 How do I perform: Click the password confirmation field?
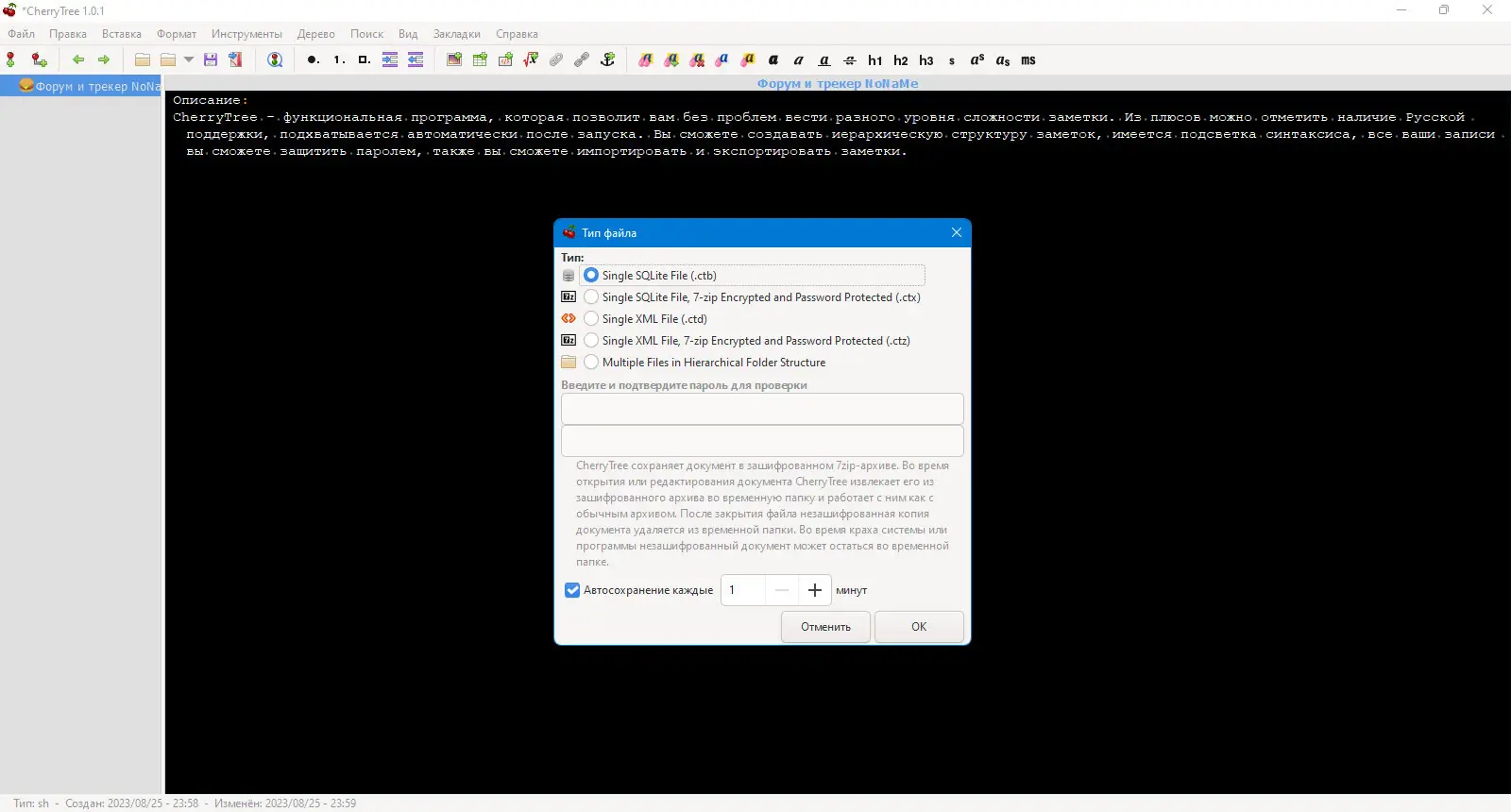[x=762, y=441]
